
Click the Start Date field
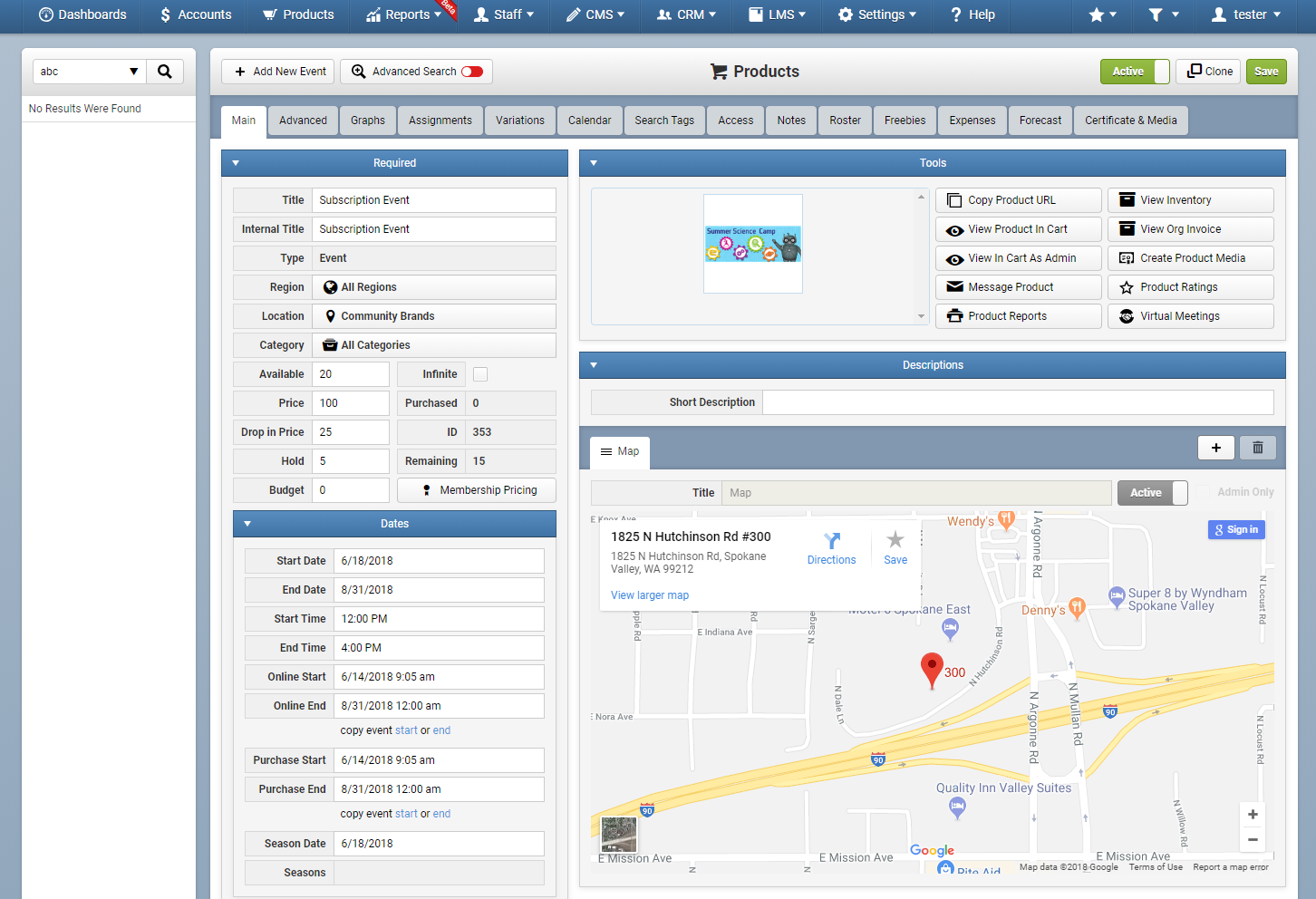coord(439,561)
